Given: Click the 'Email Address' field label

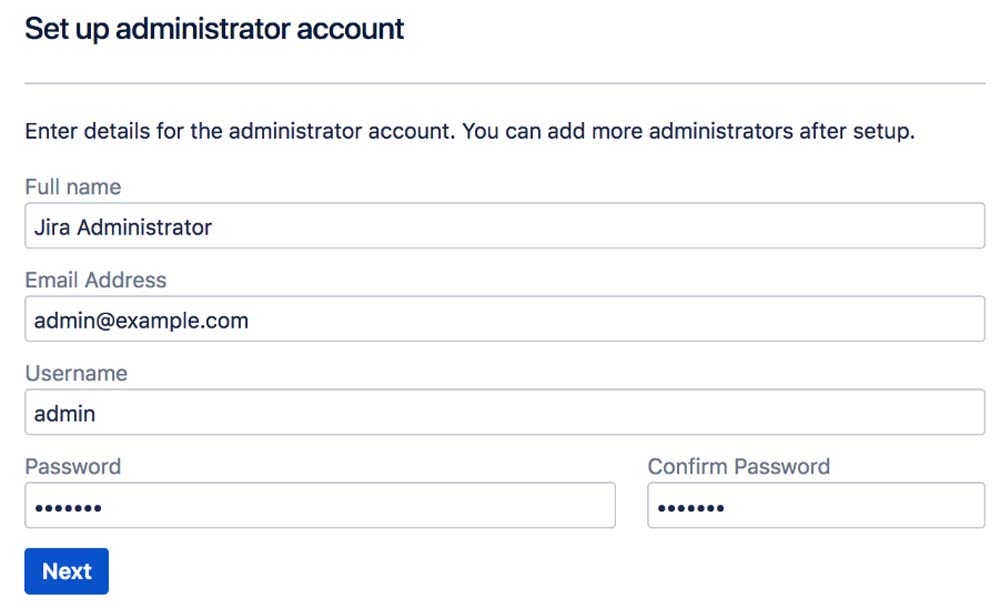Looking at the screenshot, I should click(95, 280).
